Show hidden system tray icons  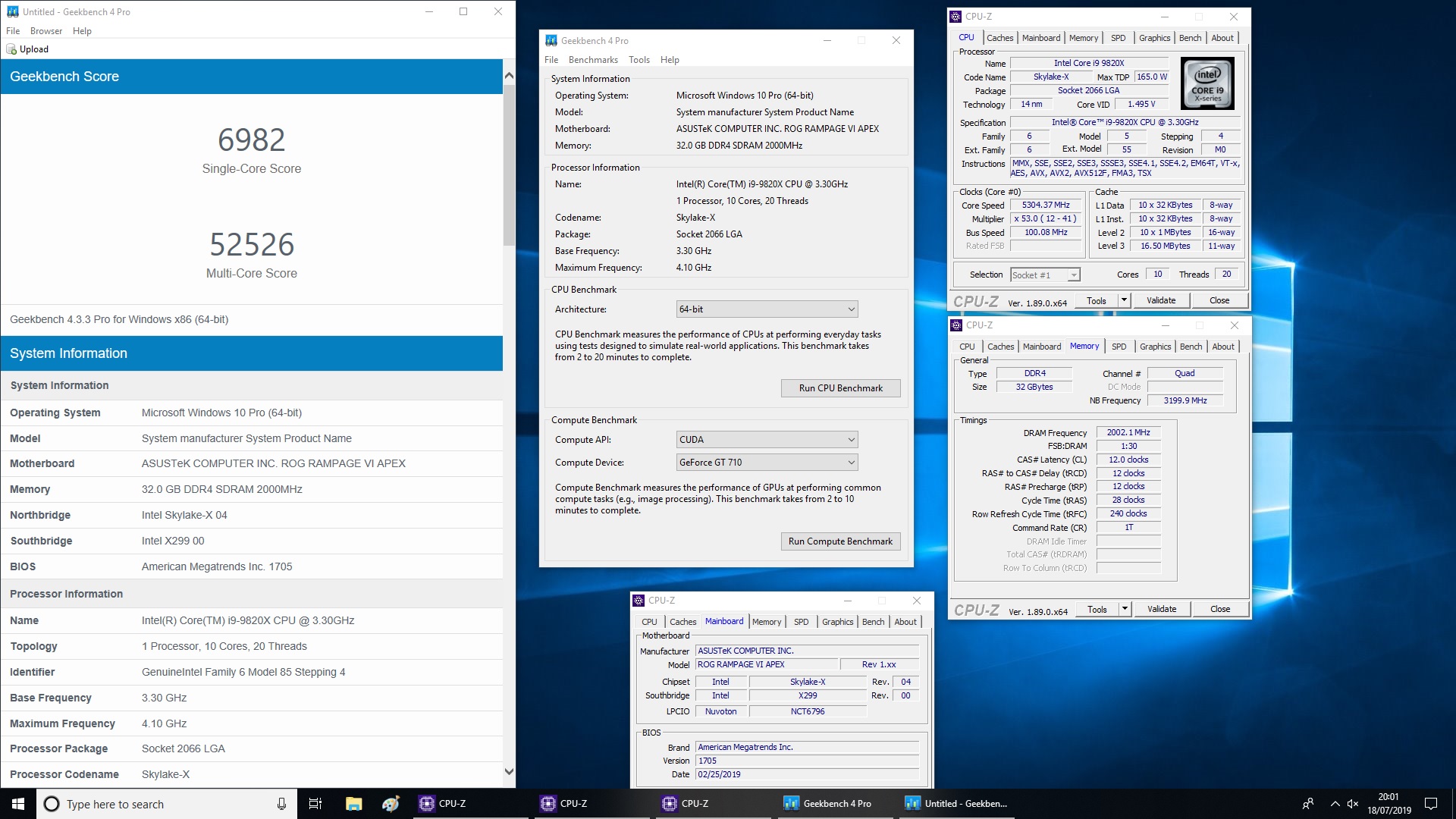tap(1334, 804)
